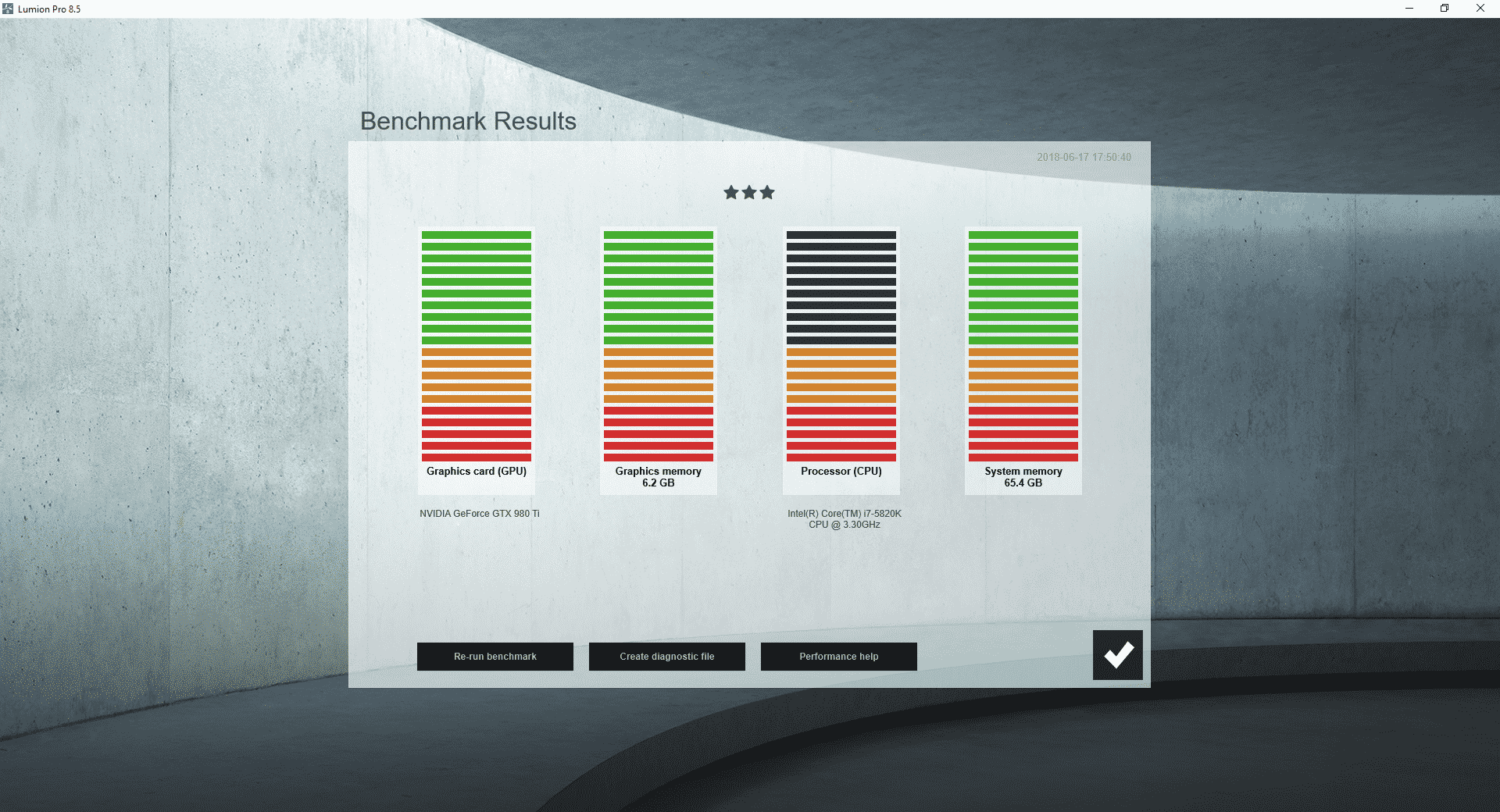Minimize the Lumion window
The width and height of the screenshot is (1500, 812).
tap(1409, 9)
